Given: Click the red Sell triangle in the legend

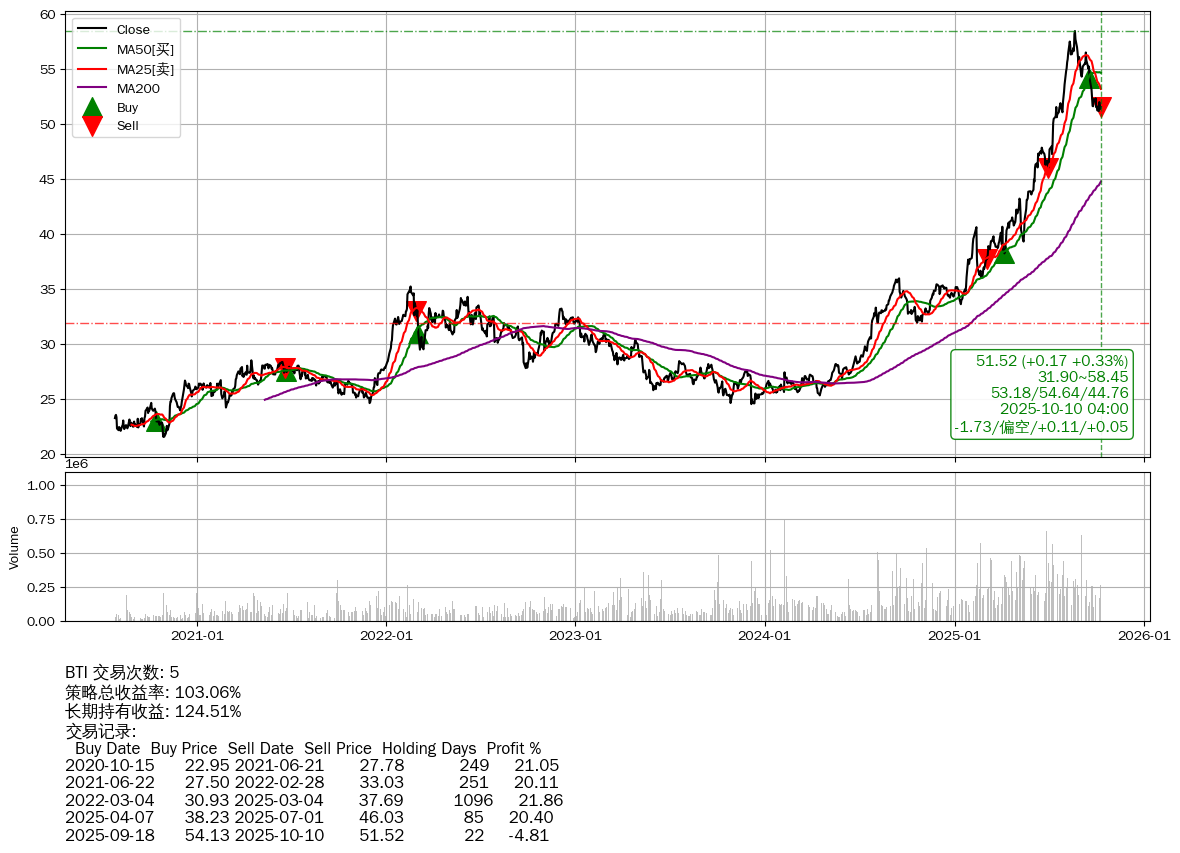Looking at the screenshot, I should point(92,126).
